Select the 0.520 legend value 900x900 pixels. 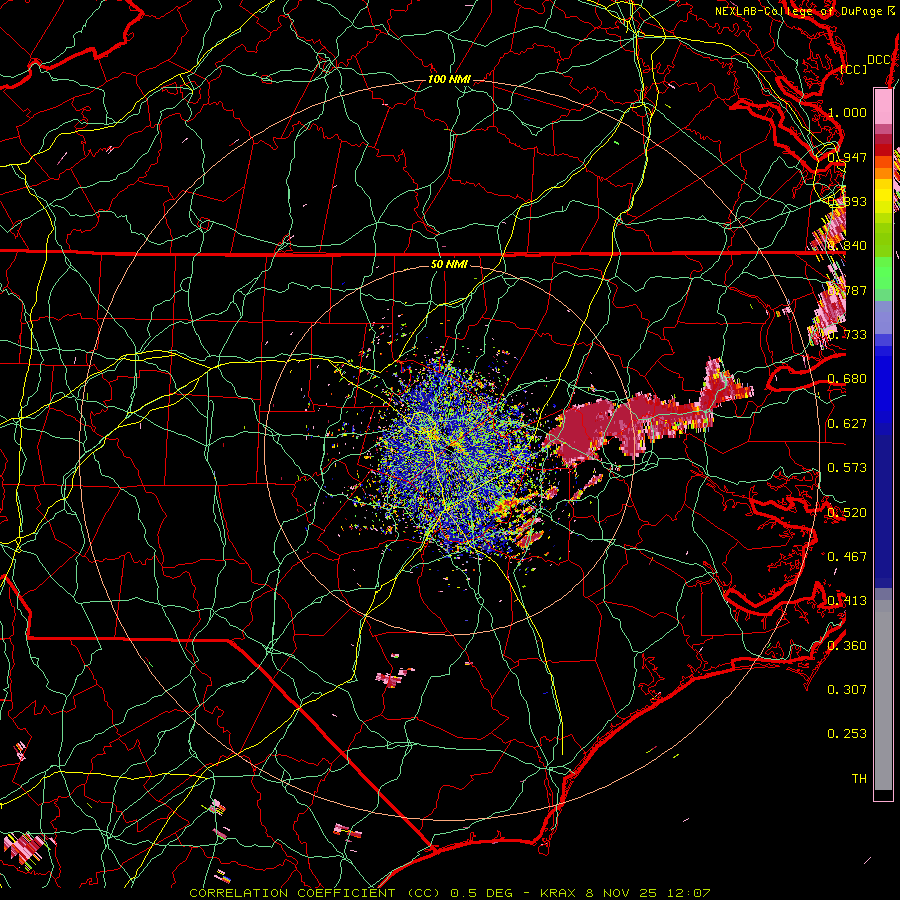click(x=847, y=512)
